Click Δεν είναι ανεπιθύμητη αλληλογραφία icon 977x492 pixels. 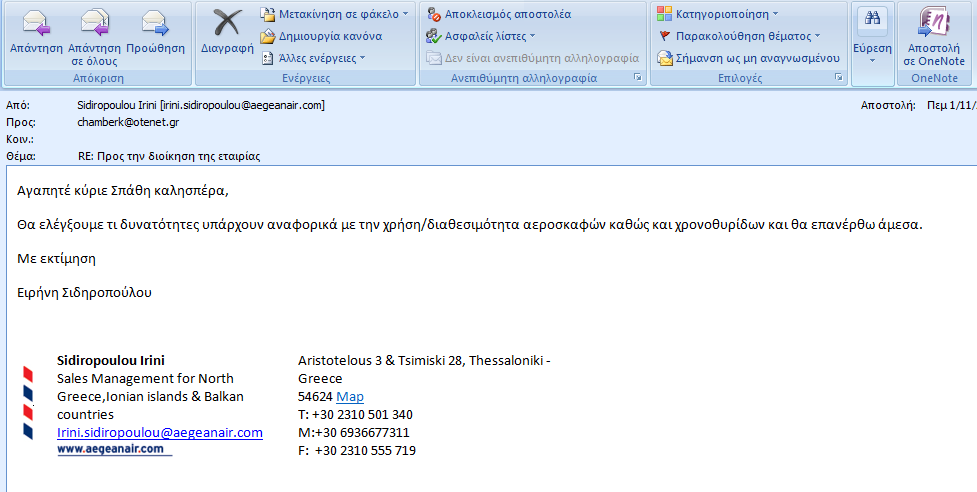[x=434, y=58]
